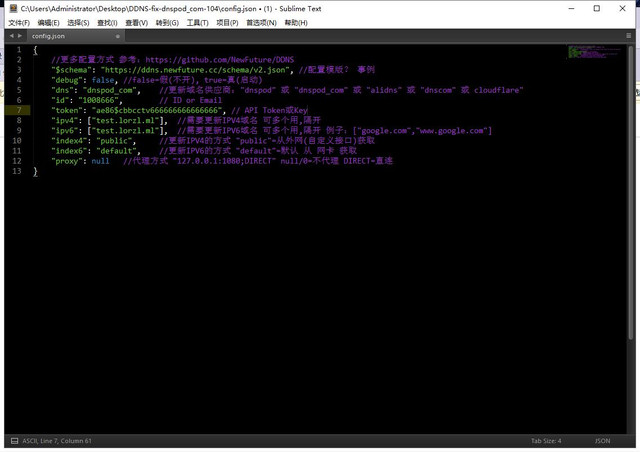Open the 查找(I) menu
This screenshot has width=640, height=452.
point(107,23)
